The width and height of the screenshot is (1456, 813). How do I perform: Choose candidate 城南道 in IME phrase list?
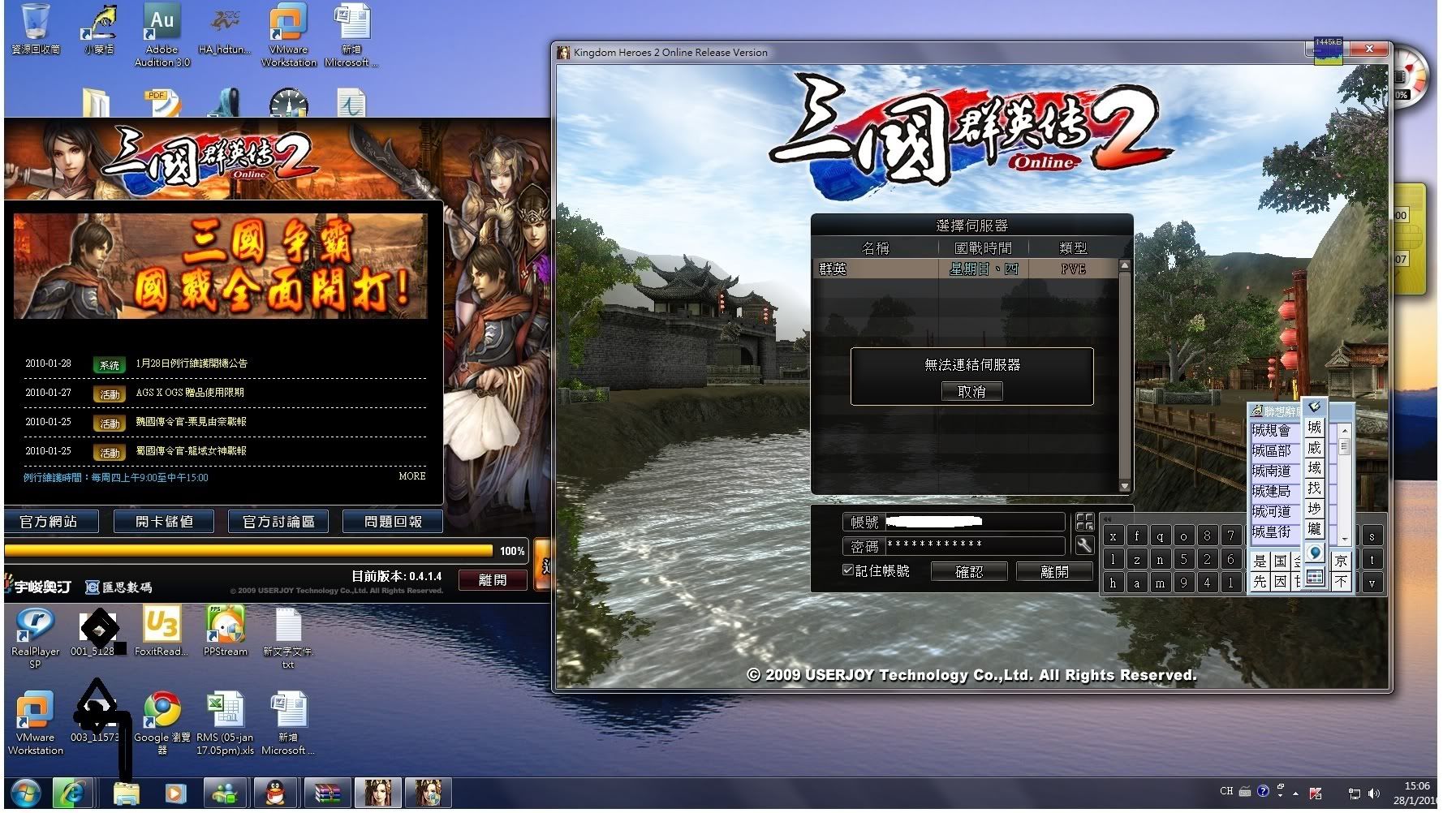(1272, 471)
